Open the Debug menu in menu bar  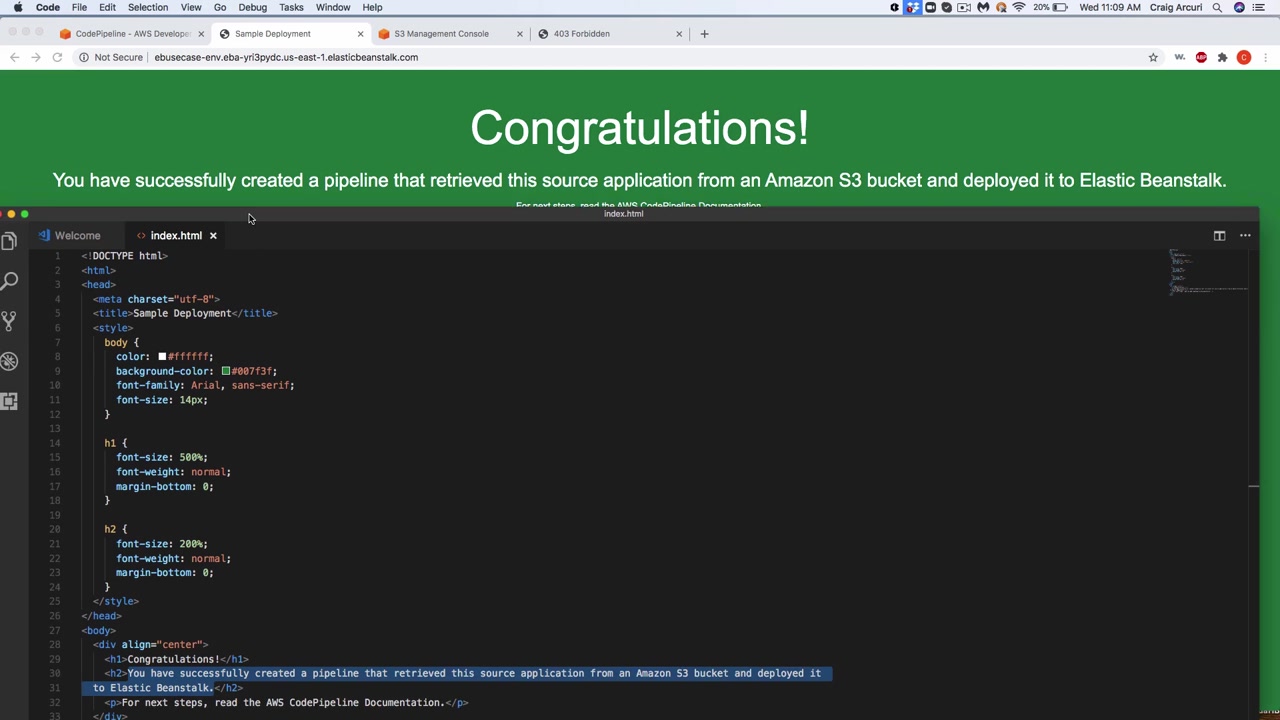pyautogui.click(x=252, y=7)
